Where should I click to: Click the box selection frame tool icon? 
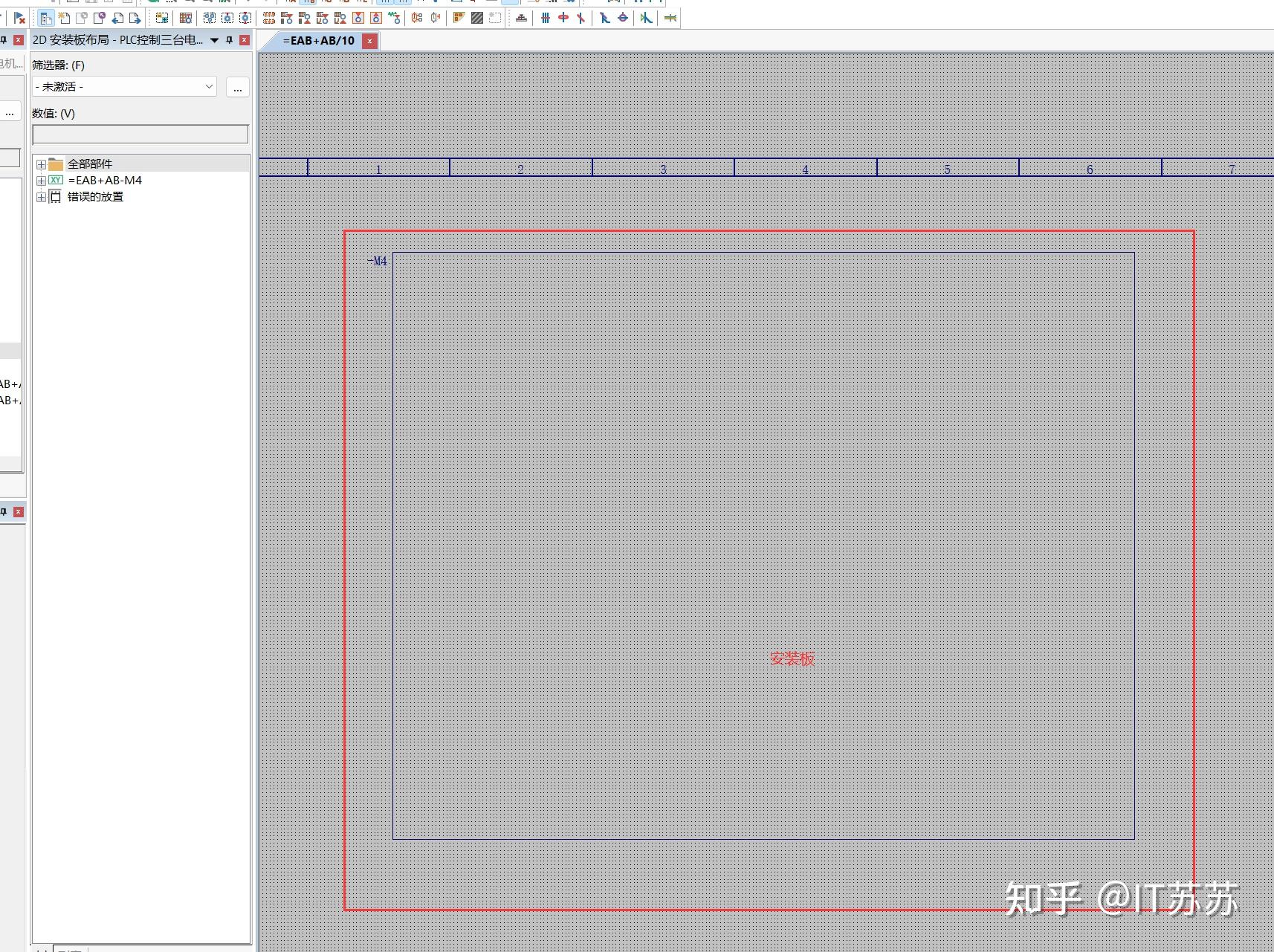pyautogui.click(x=495, y=18)
